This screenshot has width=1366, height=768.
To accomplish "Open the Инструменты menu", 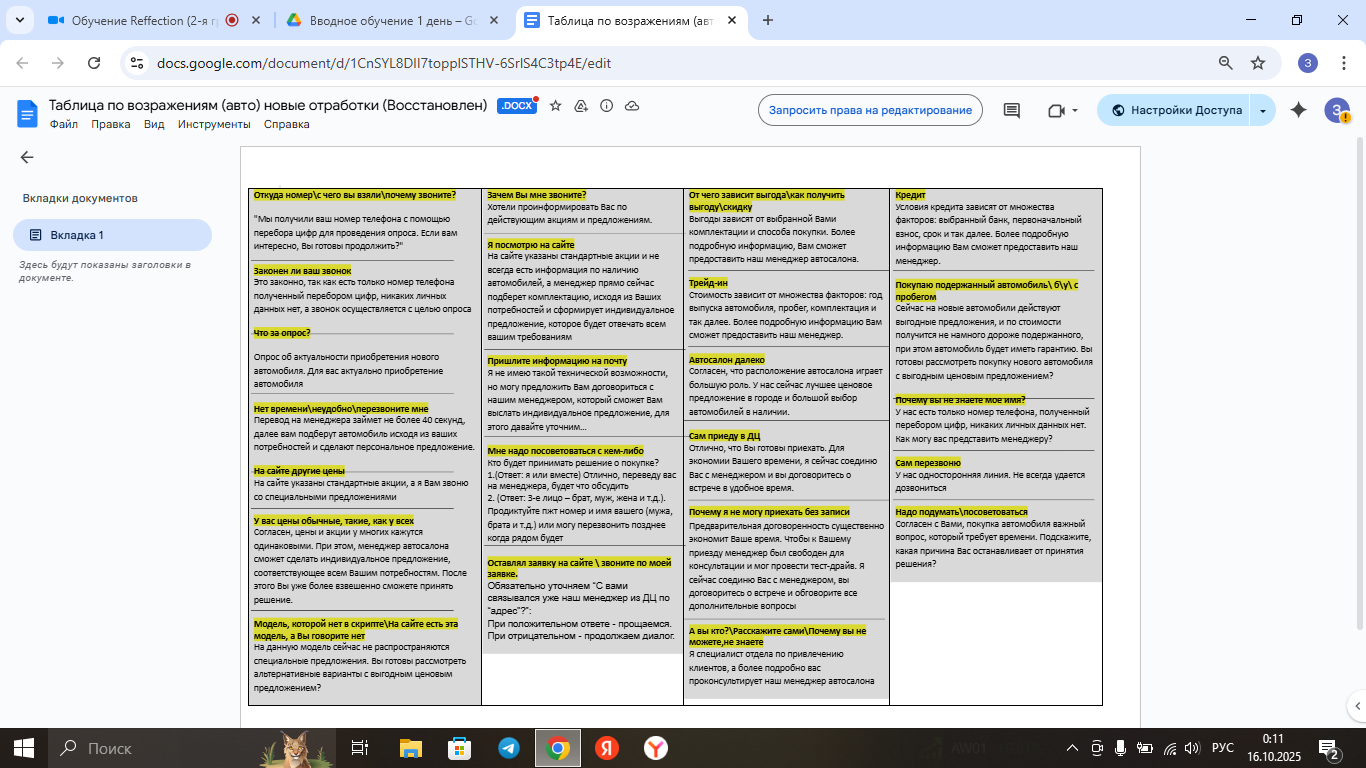I will pos(214,124).
